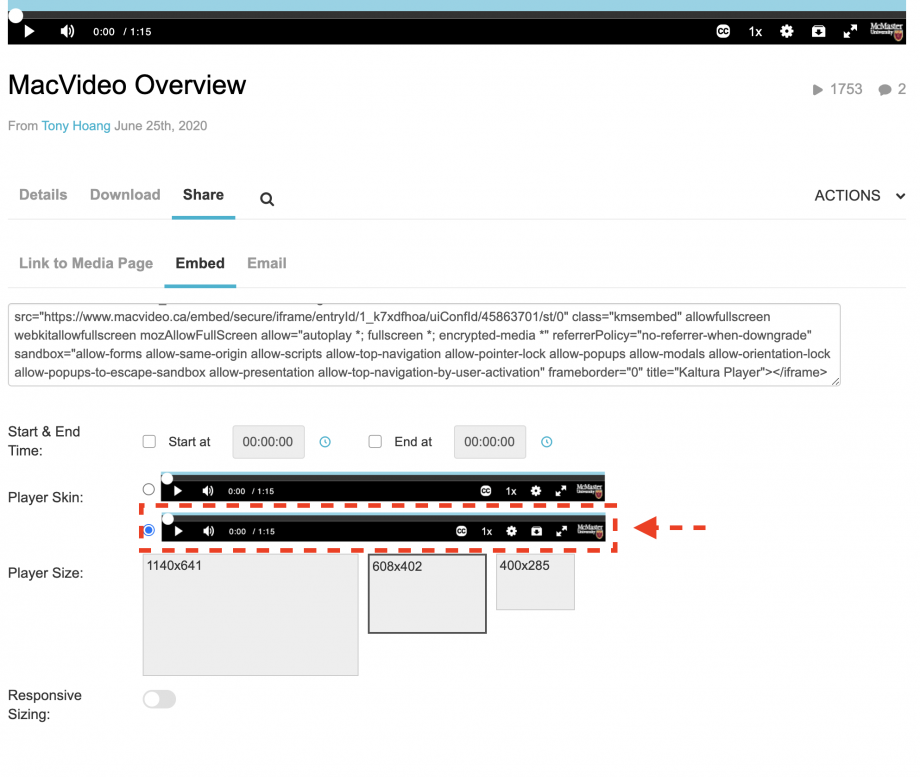The height and width of the screenshot is (777, 920).
Task: Choose the 608x402 player size
Action: (427, 594)
